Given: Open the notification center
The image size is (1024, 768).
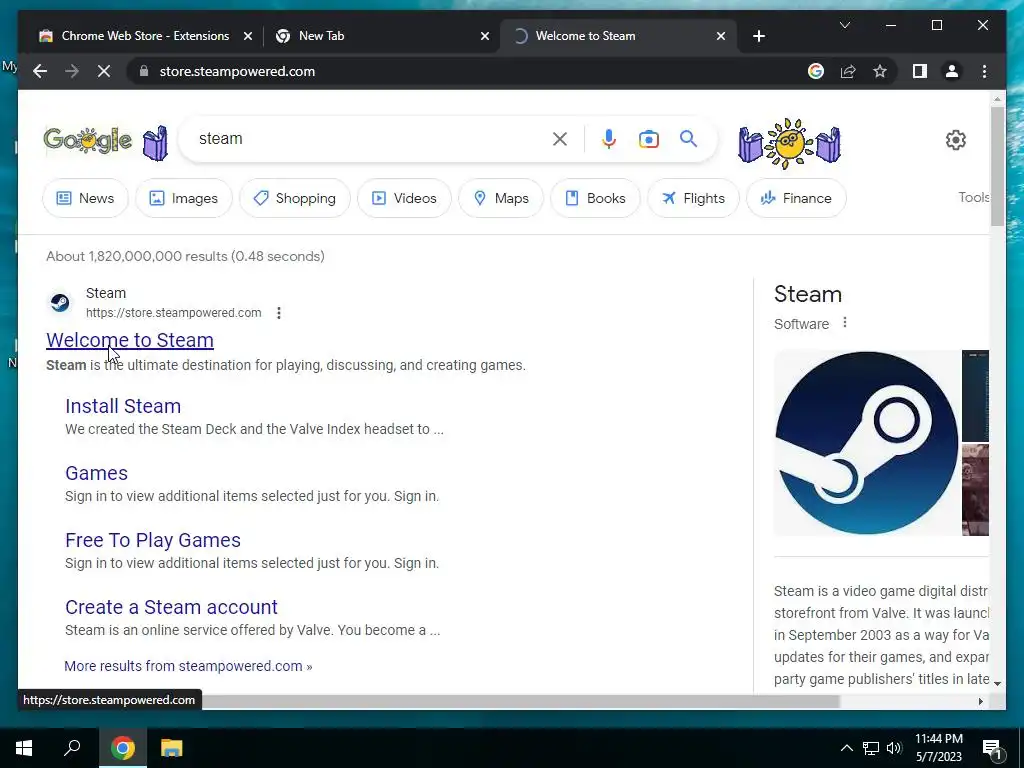Looking at the screenshot, I should click(x=992, y=748).
